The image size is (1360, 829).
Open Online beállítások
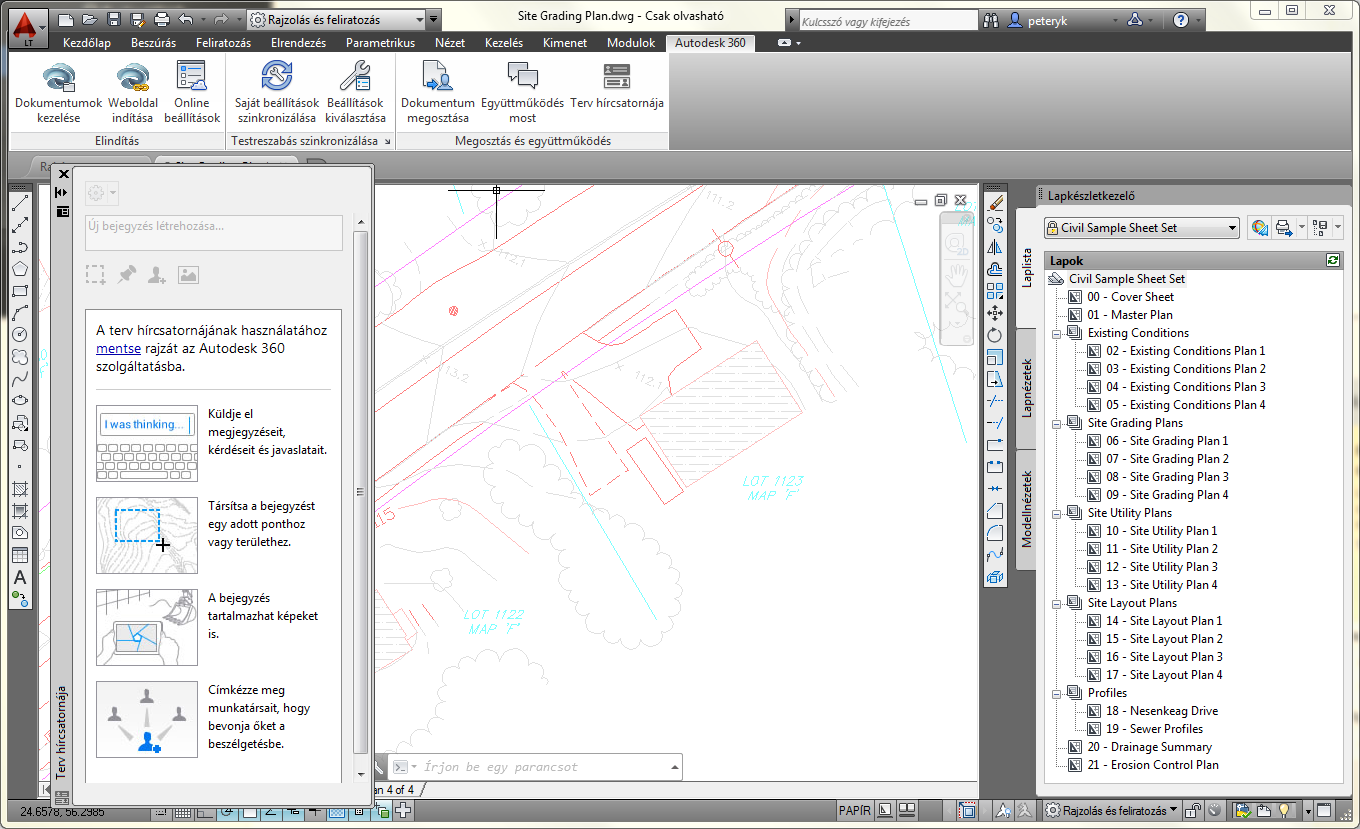point(191,93)
